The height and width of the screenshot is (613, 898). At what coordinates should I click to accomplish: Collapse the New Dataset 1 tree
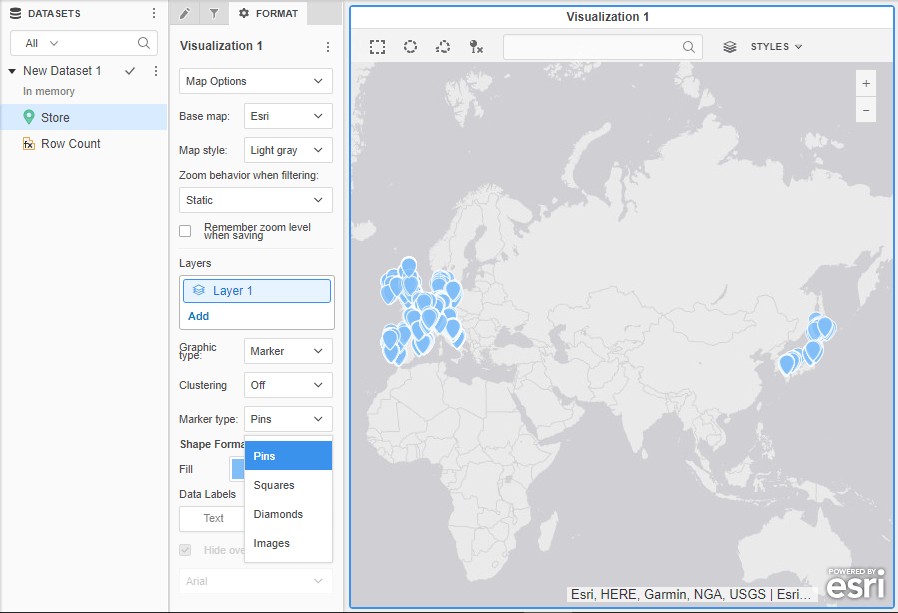(11, 71)
